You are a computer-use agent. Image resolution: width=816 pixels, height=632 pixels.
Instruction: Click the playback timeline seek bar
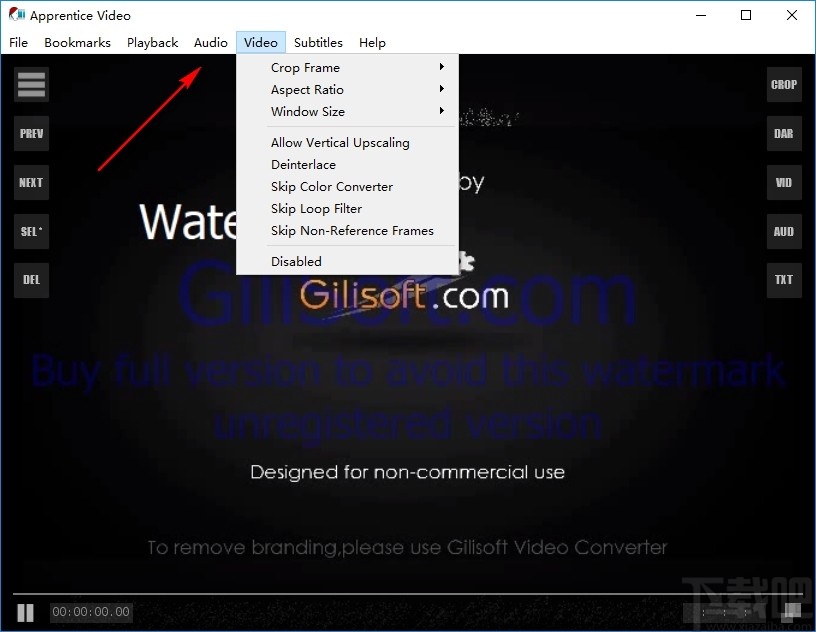pyautogui.click(x=408, y=593)
